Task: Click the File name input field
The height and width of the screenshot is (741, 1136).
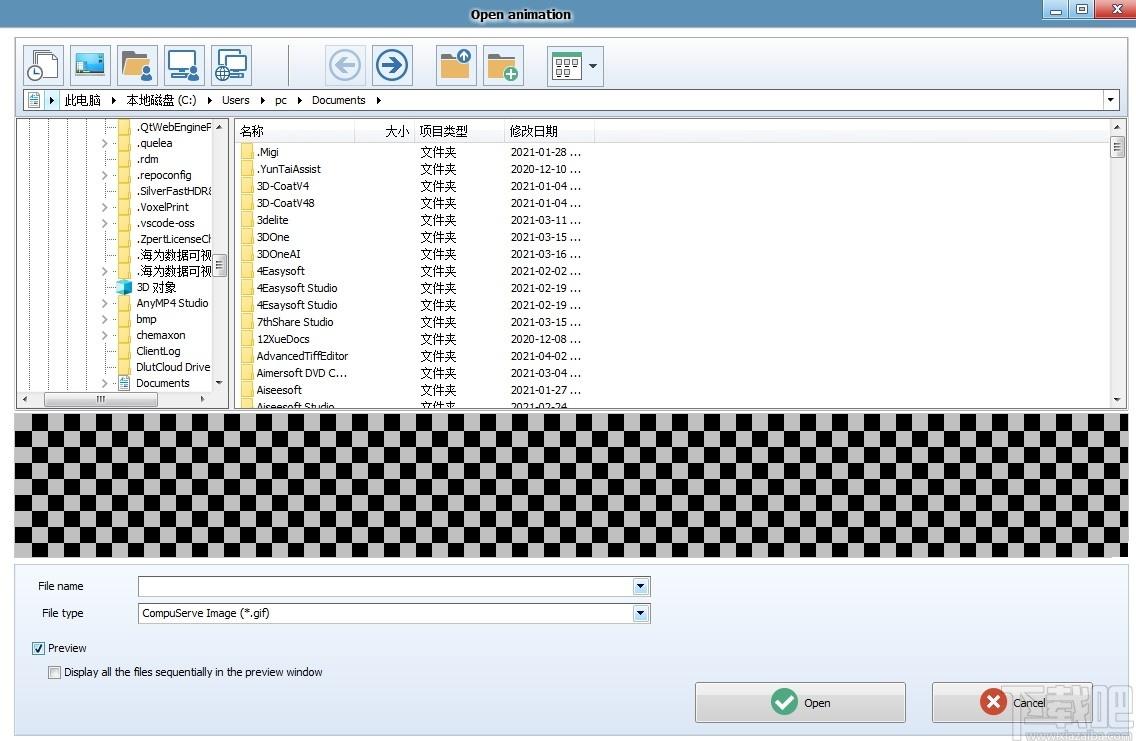Action: coord(385,586)
